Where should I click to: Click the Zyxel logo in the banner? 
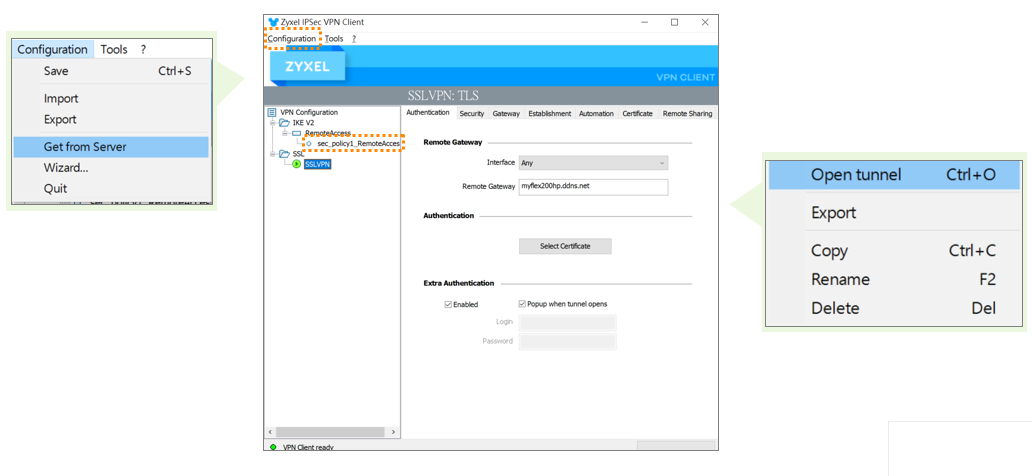[307, 66]
